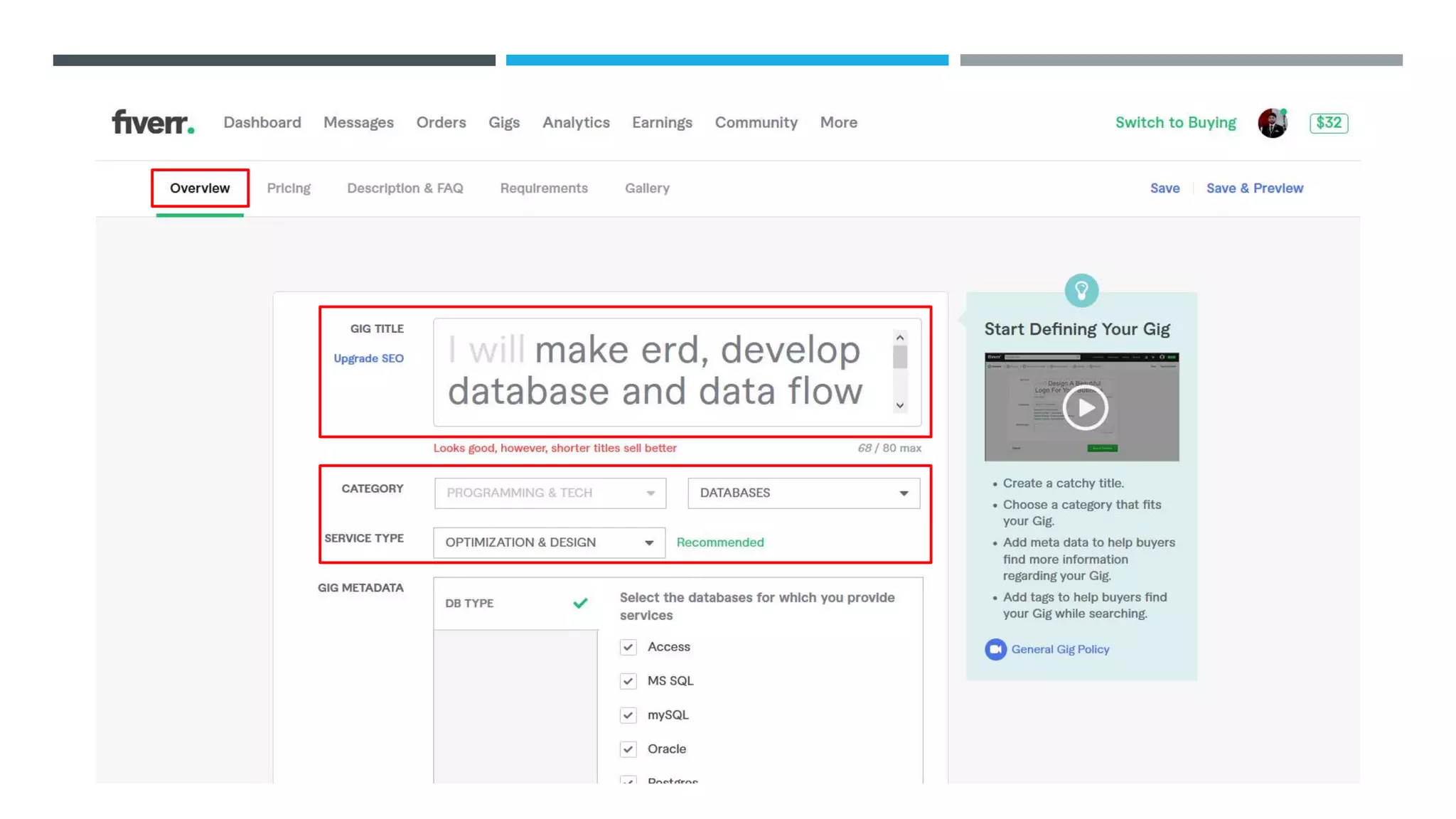Open the Programming & Tech category dropdown
This screenshot has width=1456, height=819.
(550, 493)
